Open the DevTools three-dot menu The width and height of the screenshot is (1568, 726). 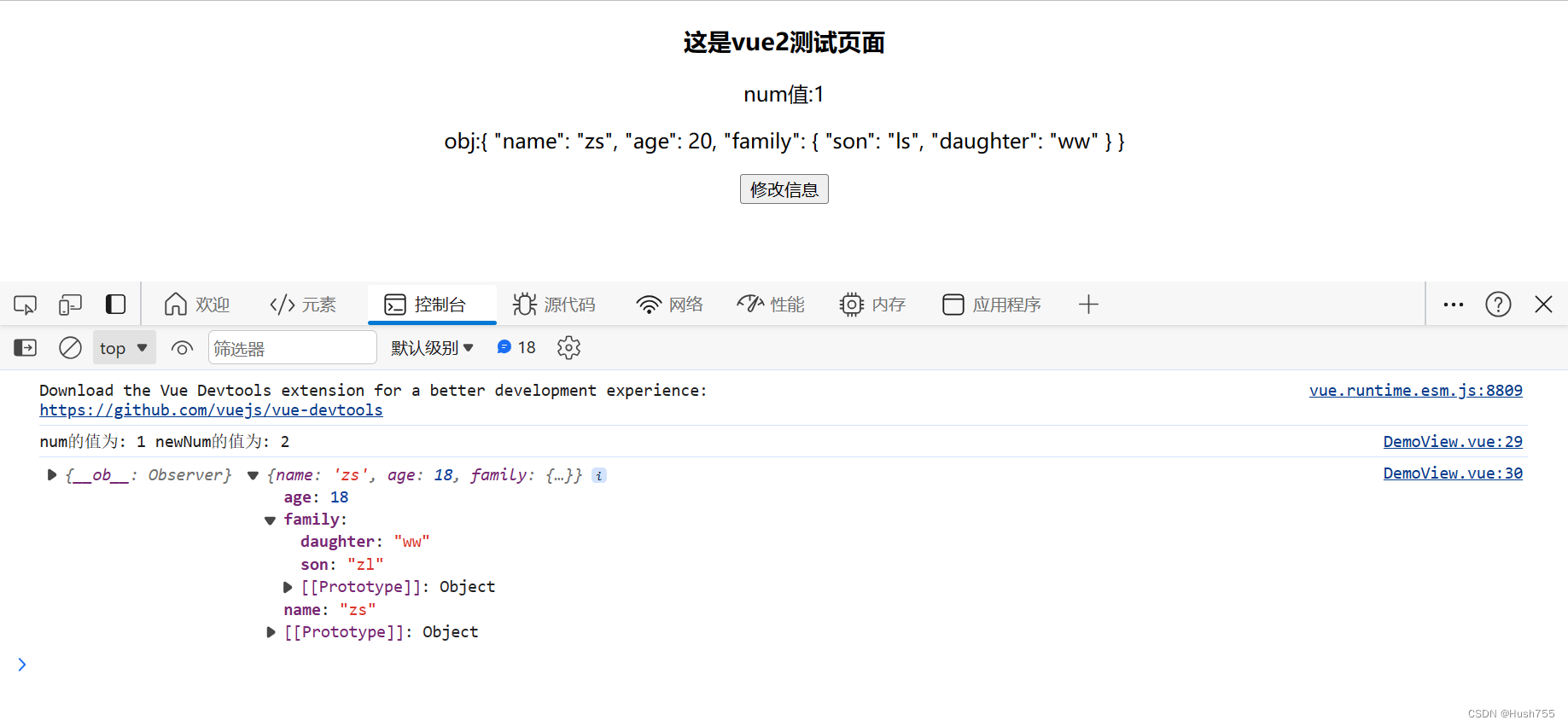coord(1454,305)
